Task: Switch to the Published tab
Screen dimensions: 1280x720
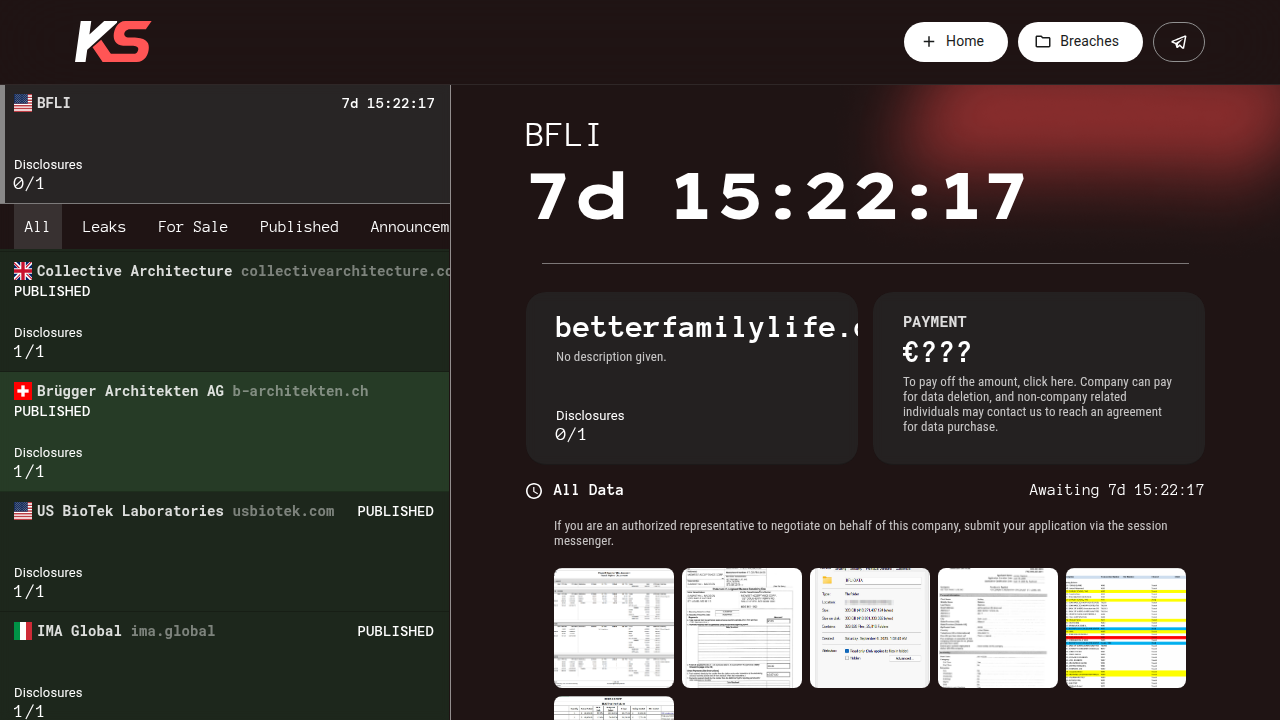Action: (x=299, y=227)
